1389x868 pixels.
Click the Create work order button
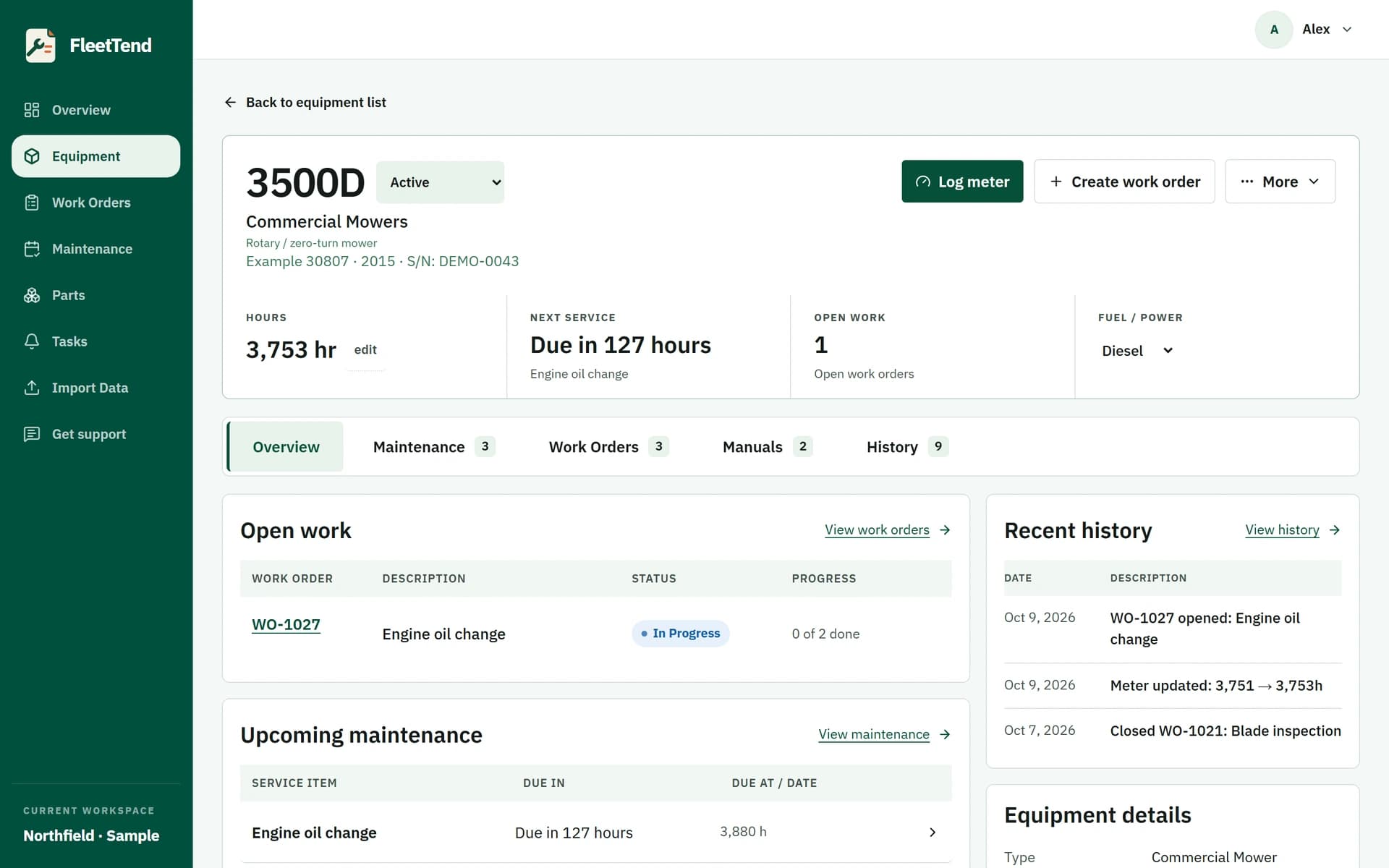[x=1124, y=182]
